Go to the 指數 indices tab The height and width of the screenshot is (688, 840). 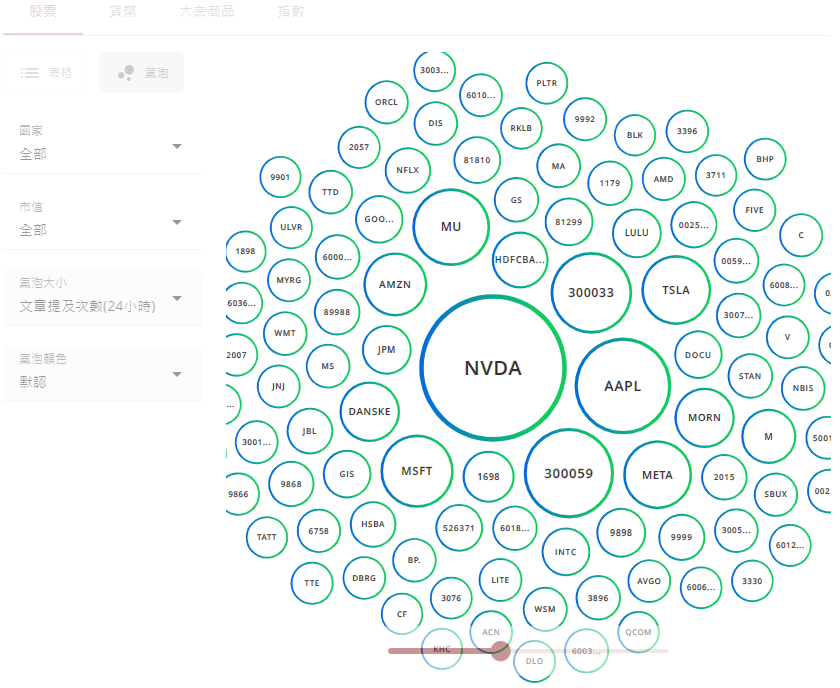click(291, 12)
